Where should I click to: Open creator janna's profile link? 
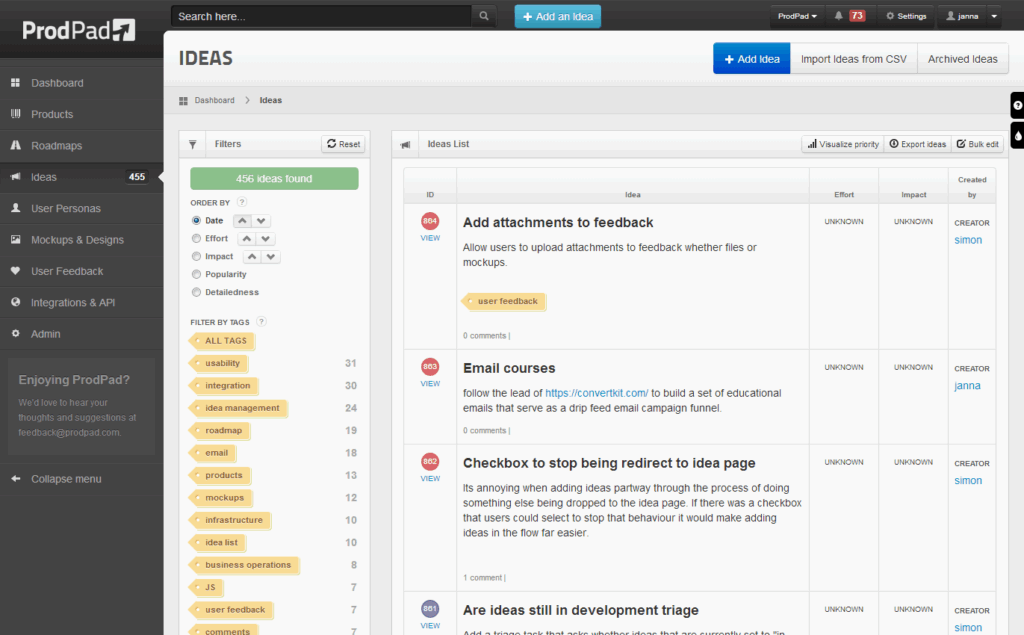coord(967,386)
